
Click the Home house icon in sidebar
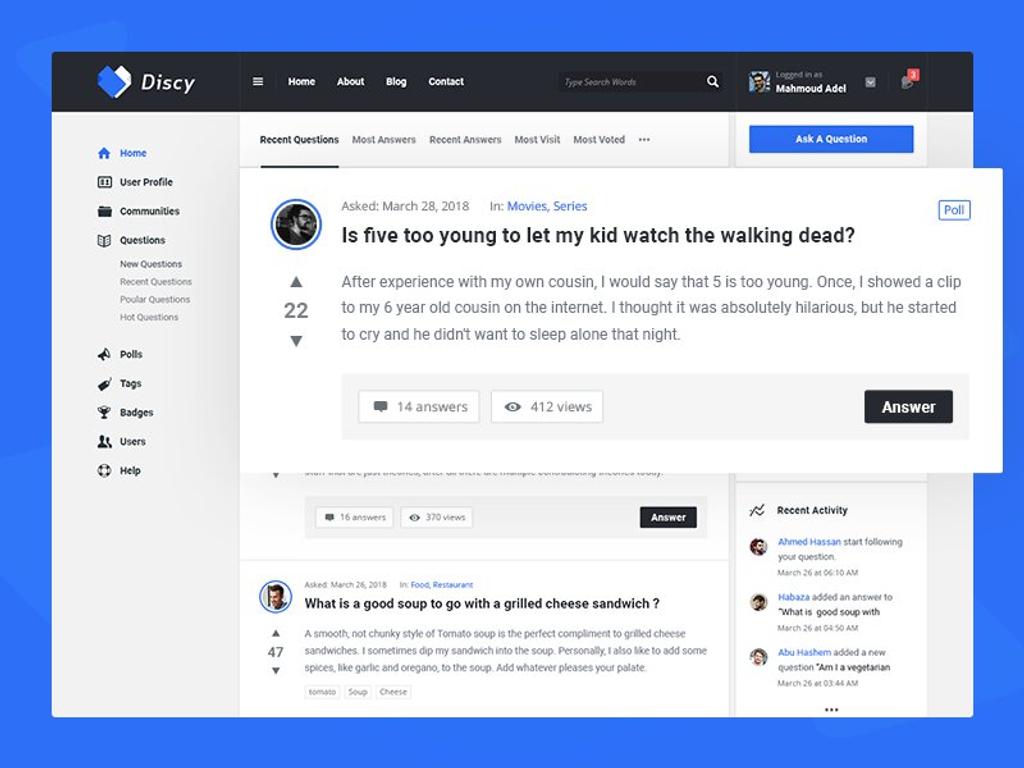click(x=104, y=153)
